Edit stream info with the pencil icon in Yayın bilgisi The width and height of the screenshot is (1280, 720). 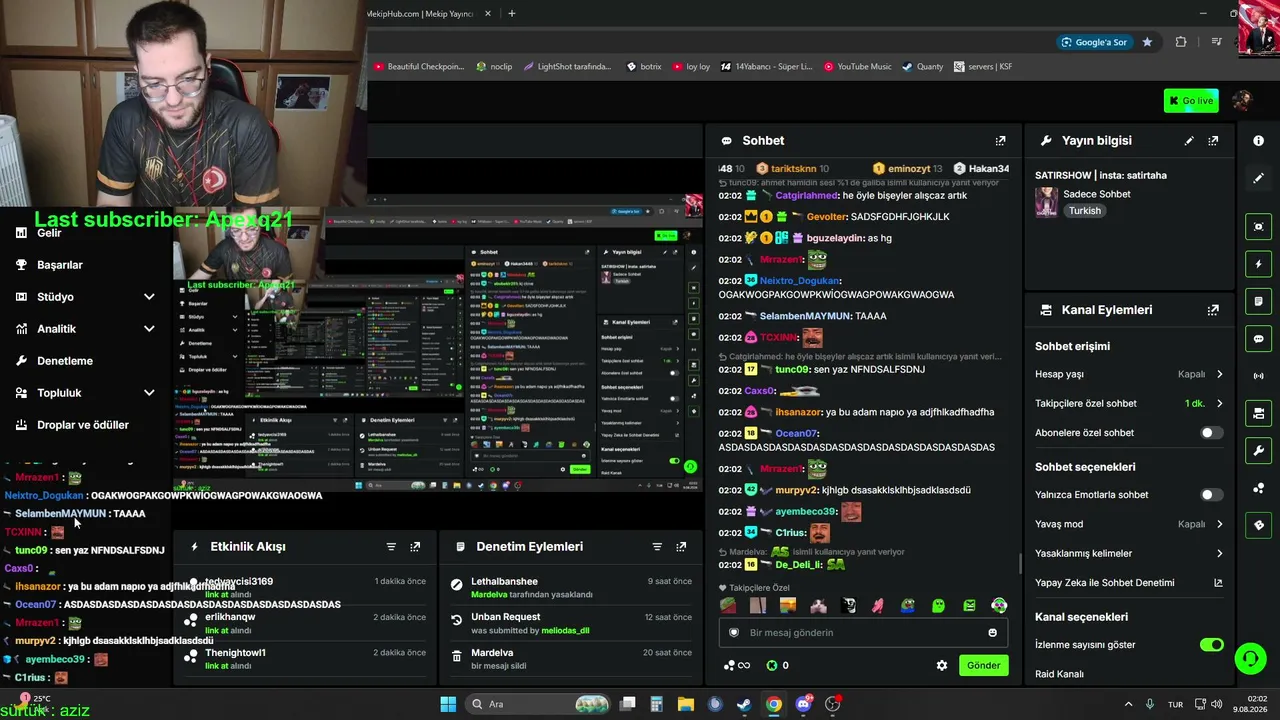click(1189, 141)
